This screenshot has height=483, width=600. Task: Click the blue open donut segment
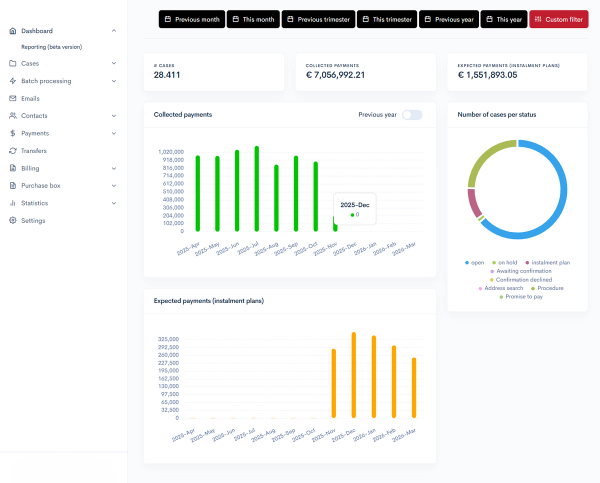pyautogui.click(x=563, y=189)
